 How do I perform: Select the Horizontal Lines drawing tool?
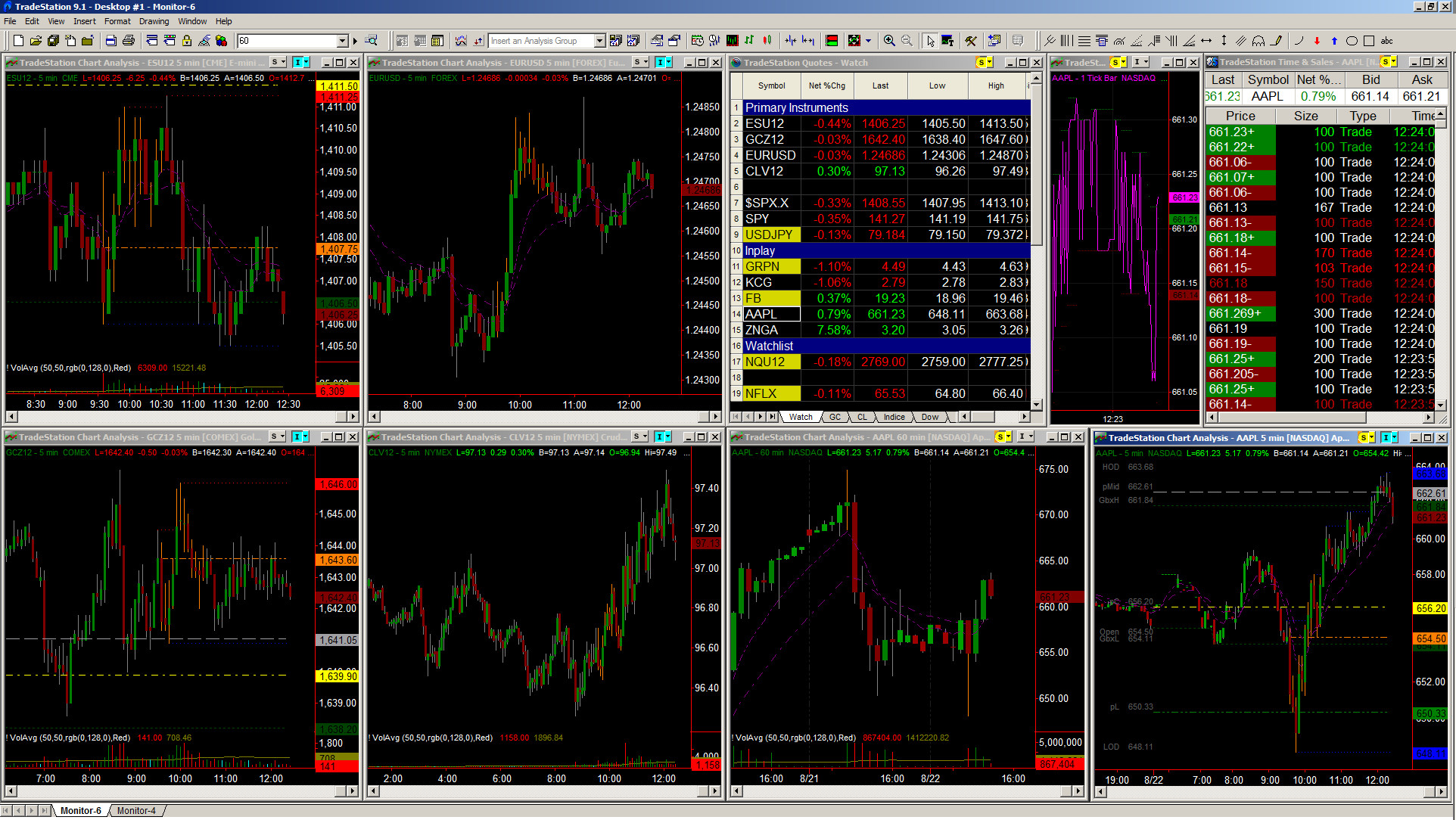pyautogui.click(x=1084, y=41)
